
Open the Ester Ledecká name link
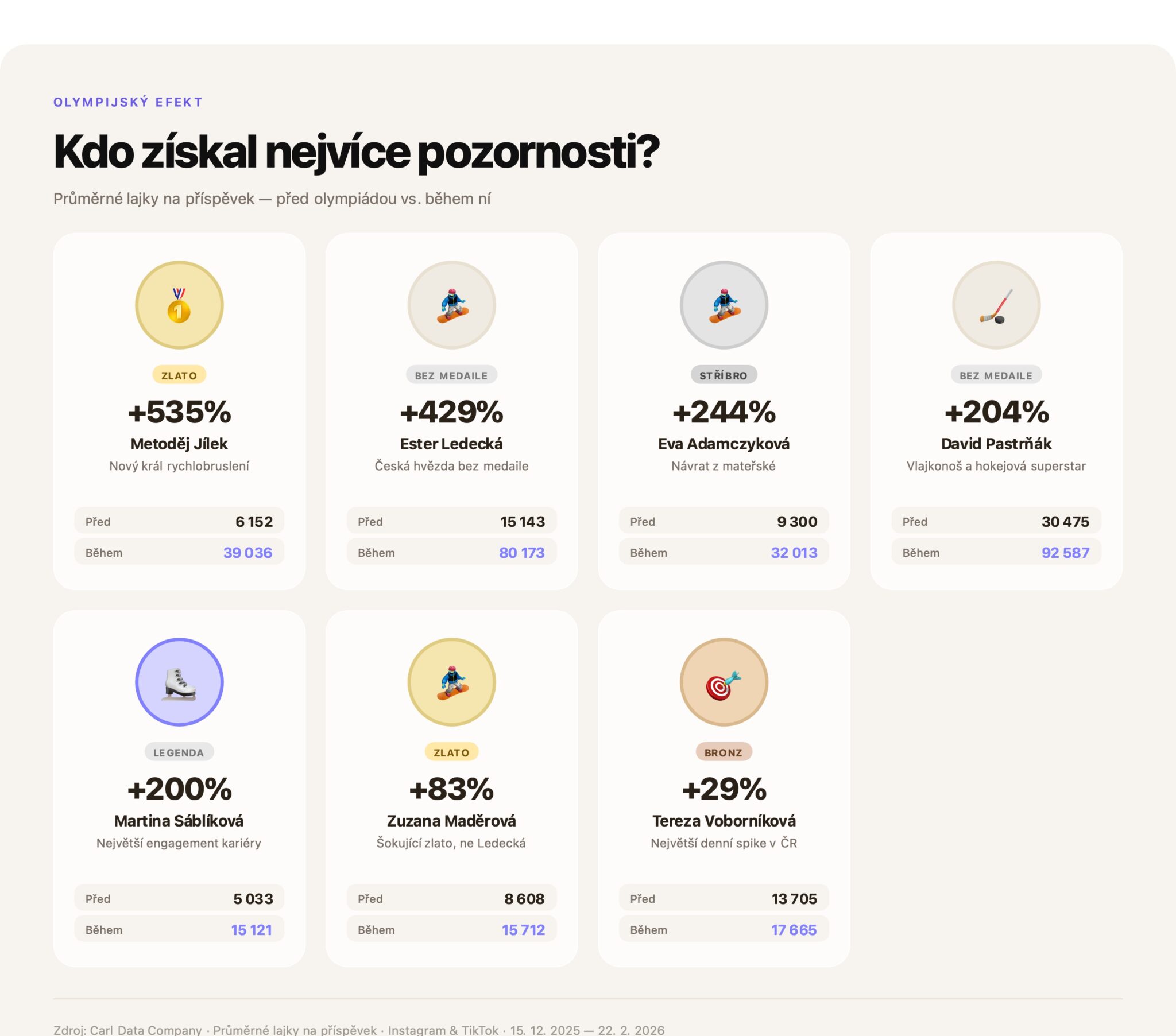click(x=451, y=444)
